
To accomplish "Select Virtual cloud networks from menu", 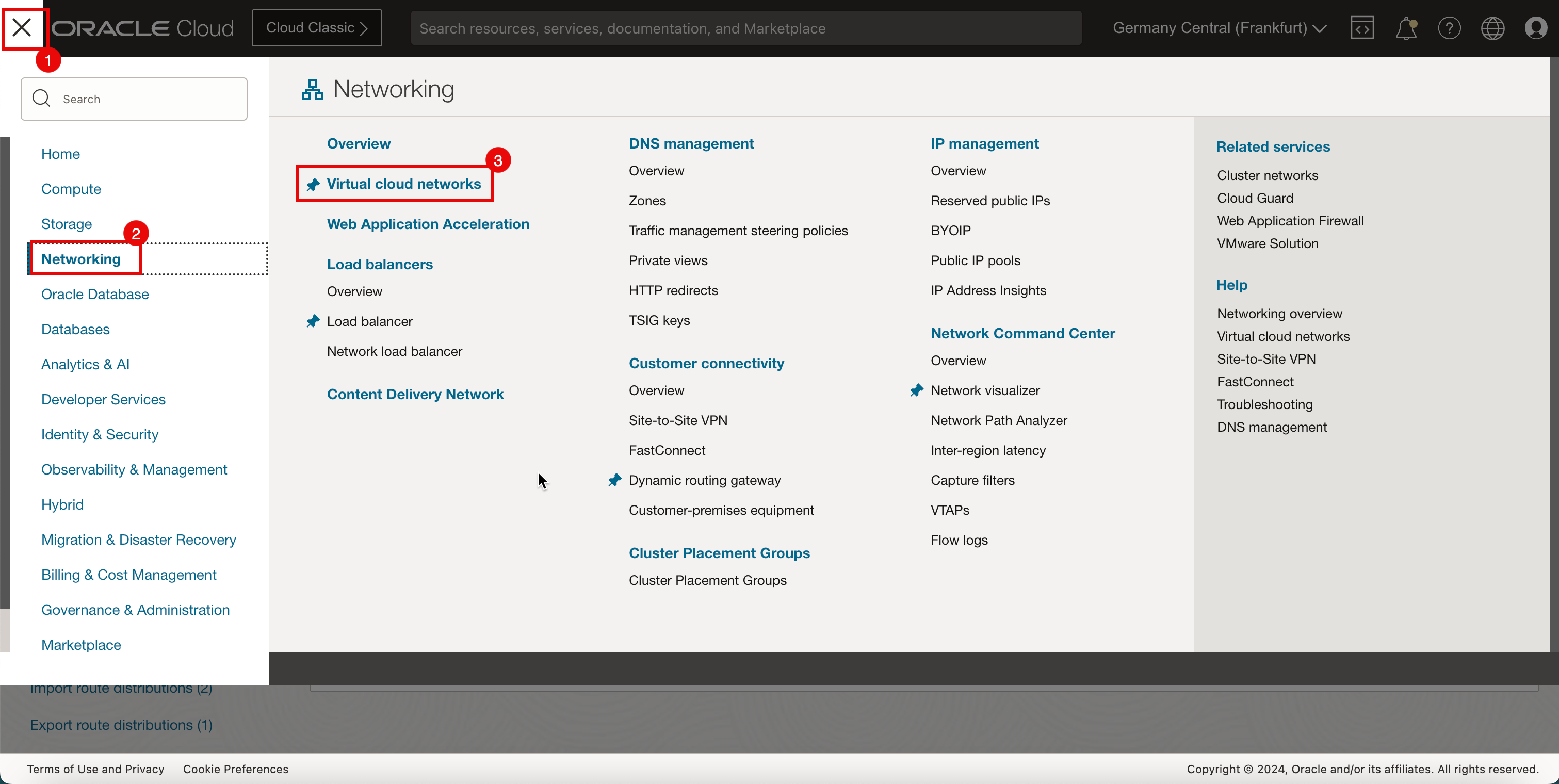I will point(404,183).
